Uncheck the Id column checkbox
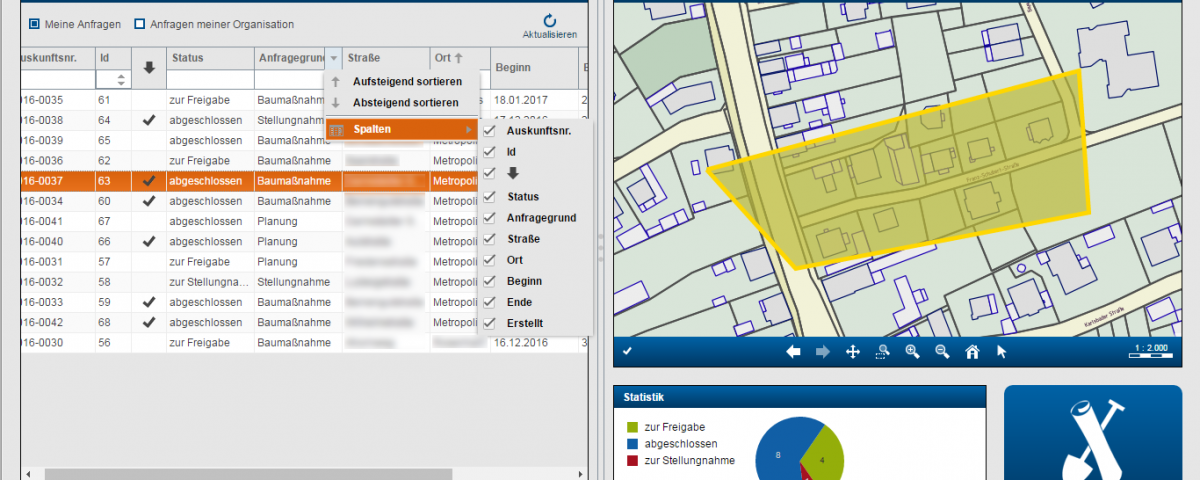The image size is (1200, 480). (489, 152)
